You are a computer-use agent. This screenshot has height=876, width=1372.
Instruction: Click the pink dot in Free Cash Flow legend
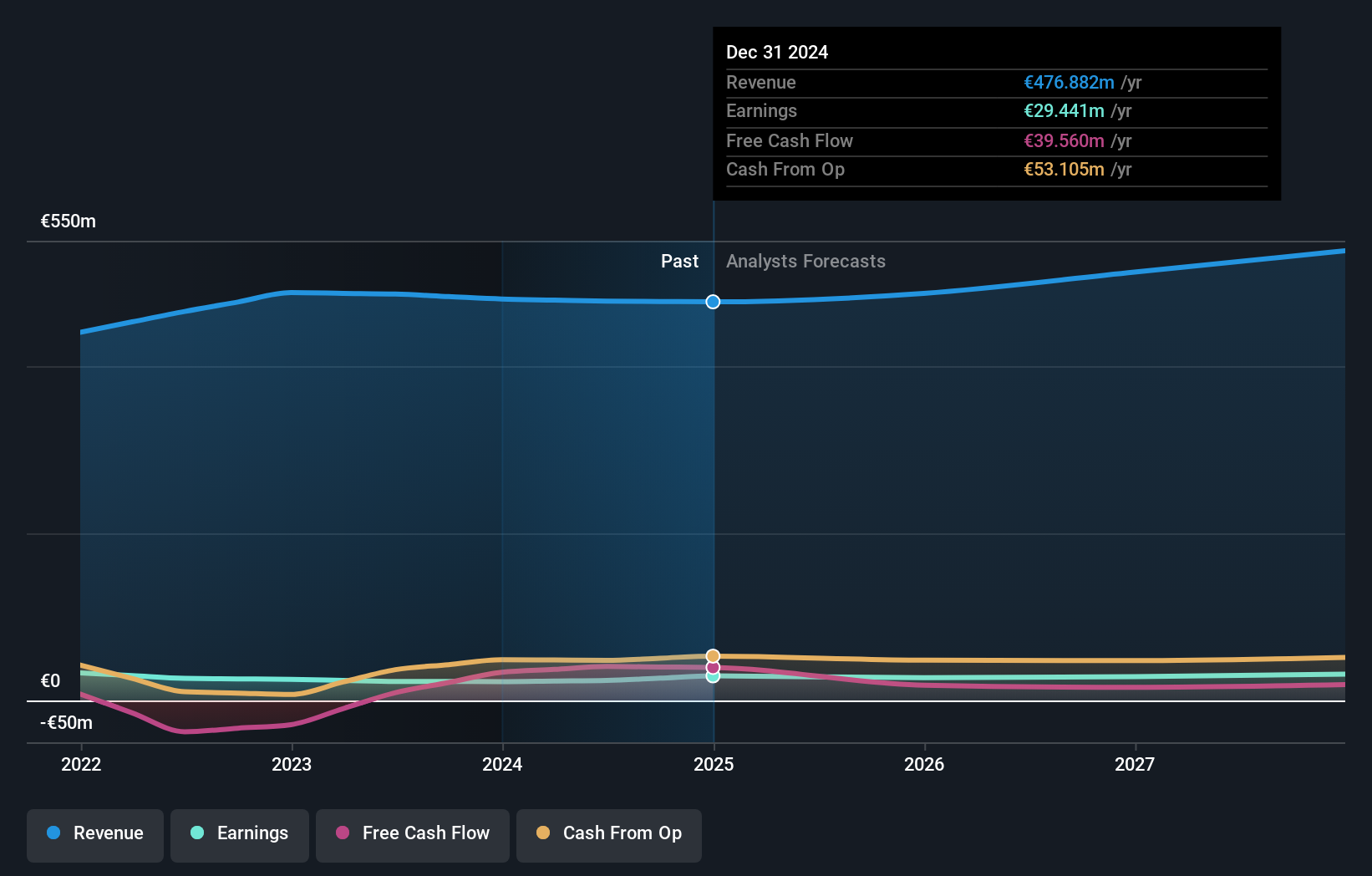click(x=343, y=833)
